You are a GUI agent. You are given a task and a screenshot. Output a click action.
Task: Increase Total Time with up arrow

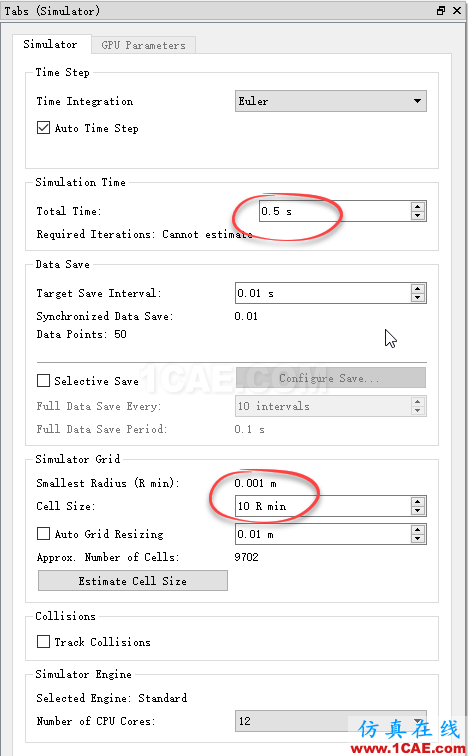[418, 206]
